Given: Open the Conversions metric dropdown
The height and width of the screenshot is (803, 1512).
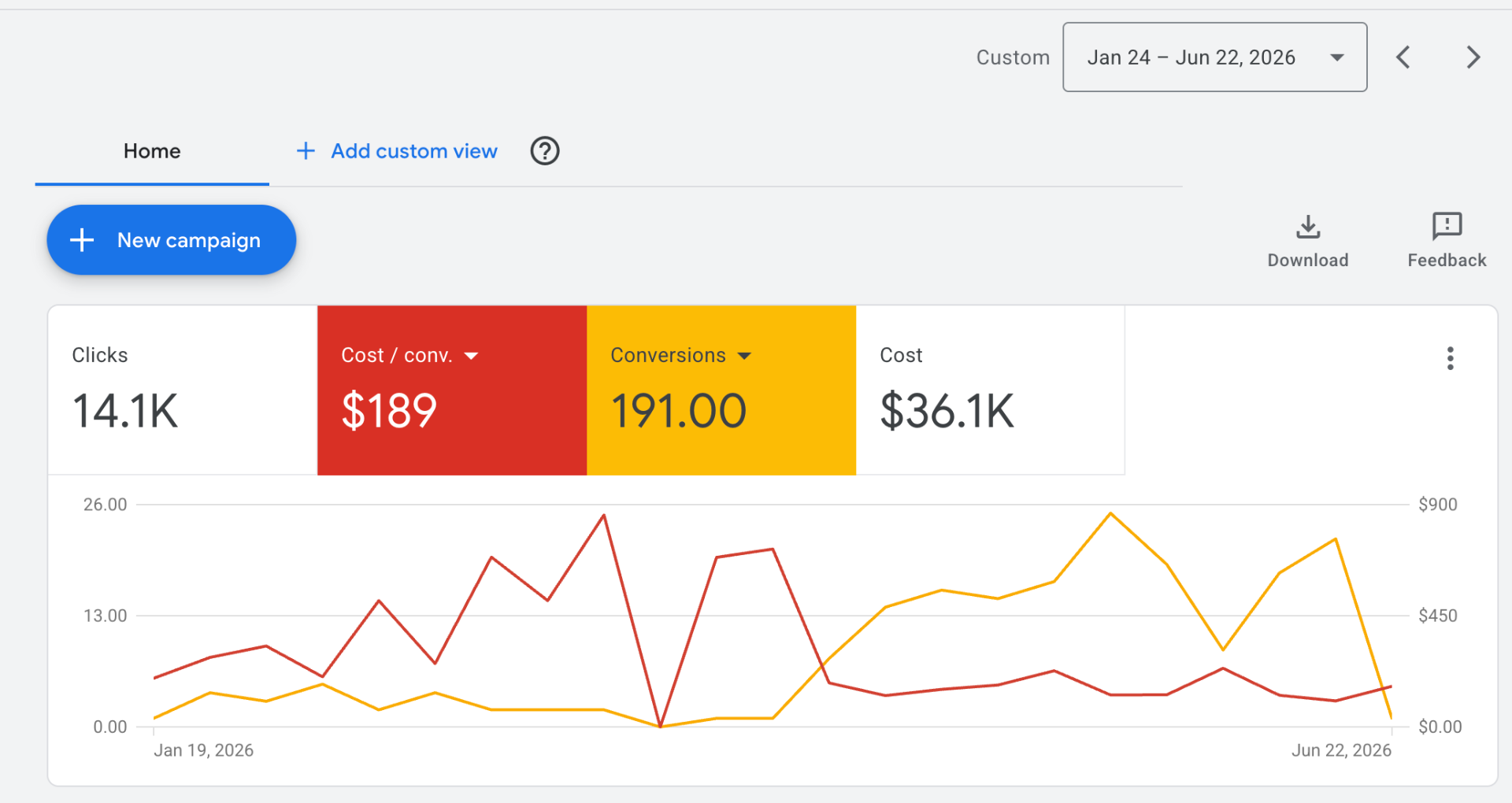Looking at the screenshot, I should pyautogui.click(x=744, y=356).
